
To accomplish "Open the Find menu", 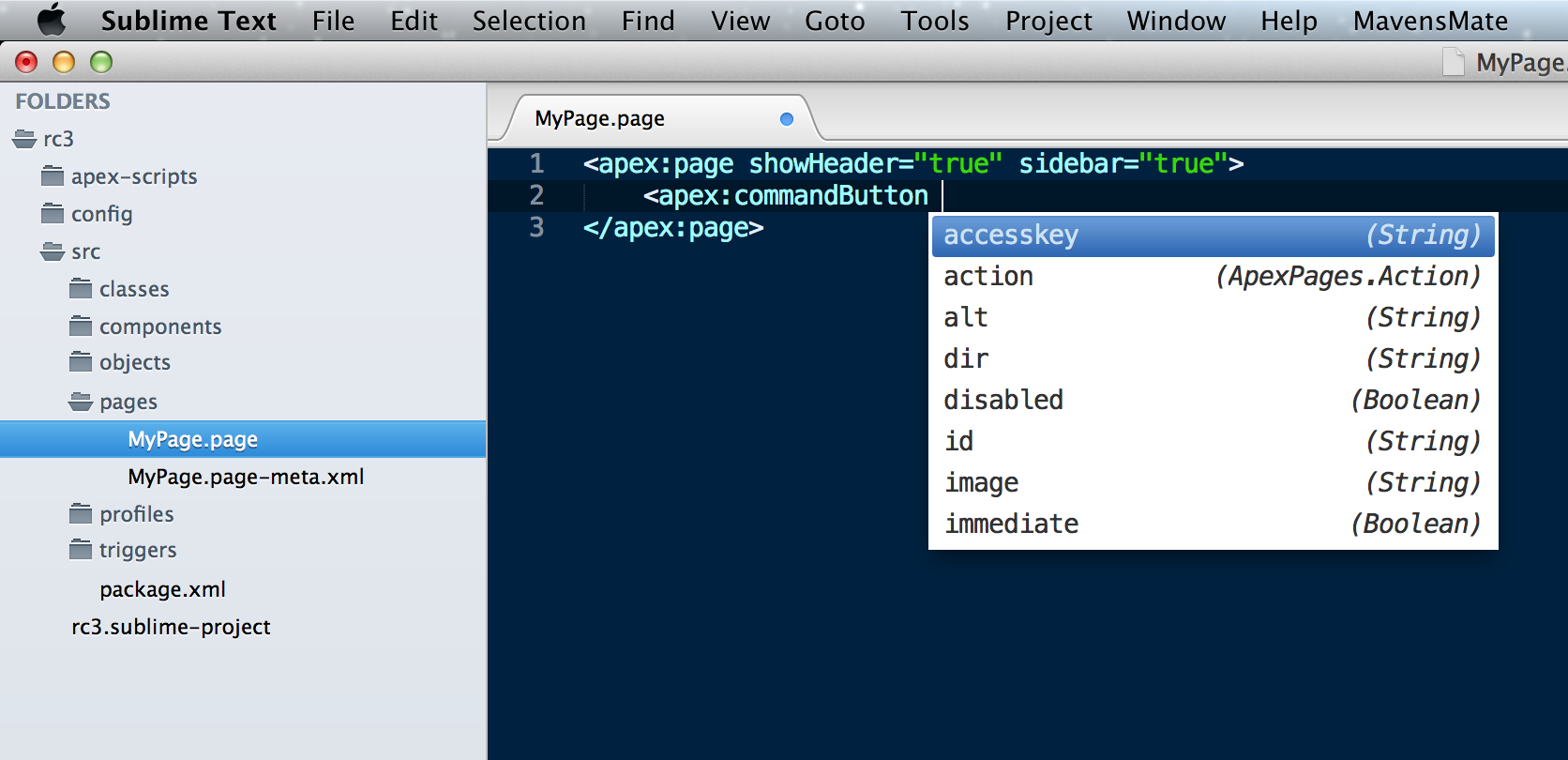I will pos(648,21).
